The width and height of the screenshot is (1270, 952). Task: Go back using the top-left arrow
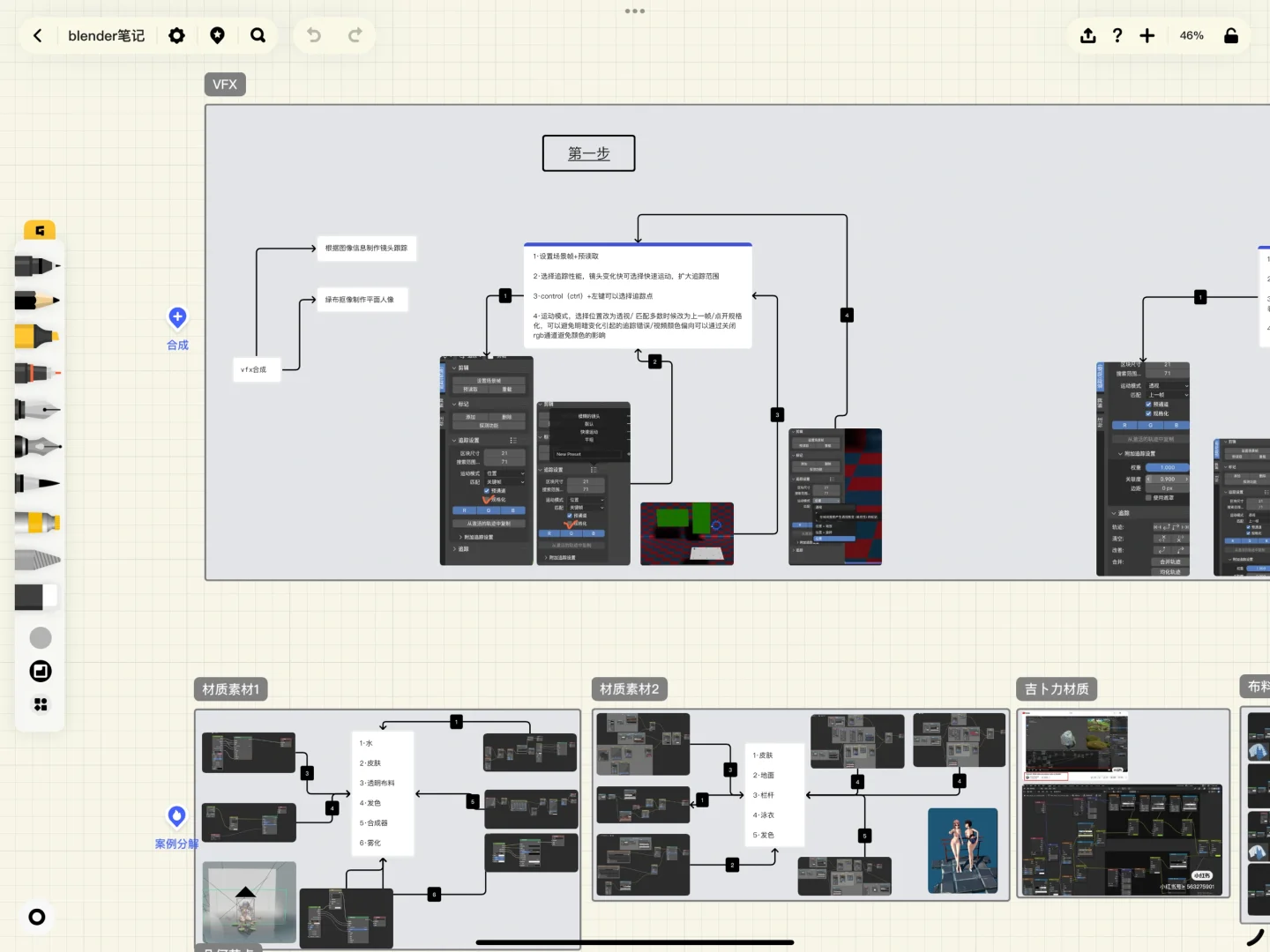[x=37, y=35]
